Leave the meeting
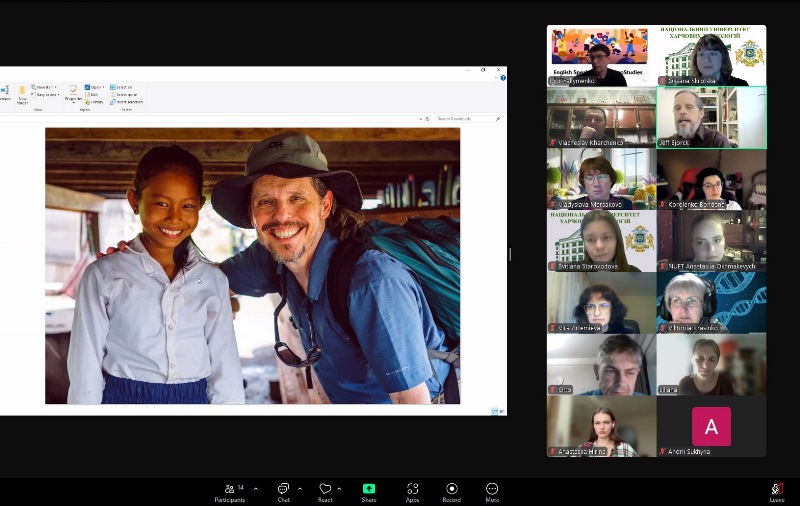 pyautogui.click(x=776, y=491)
